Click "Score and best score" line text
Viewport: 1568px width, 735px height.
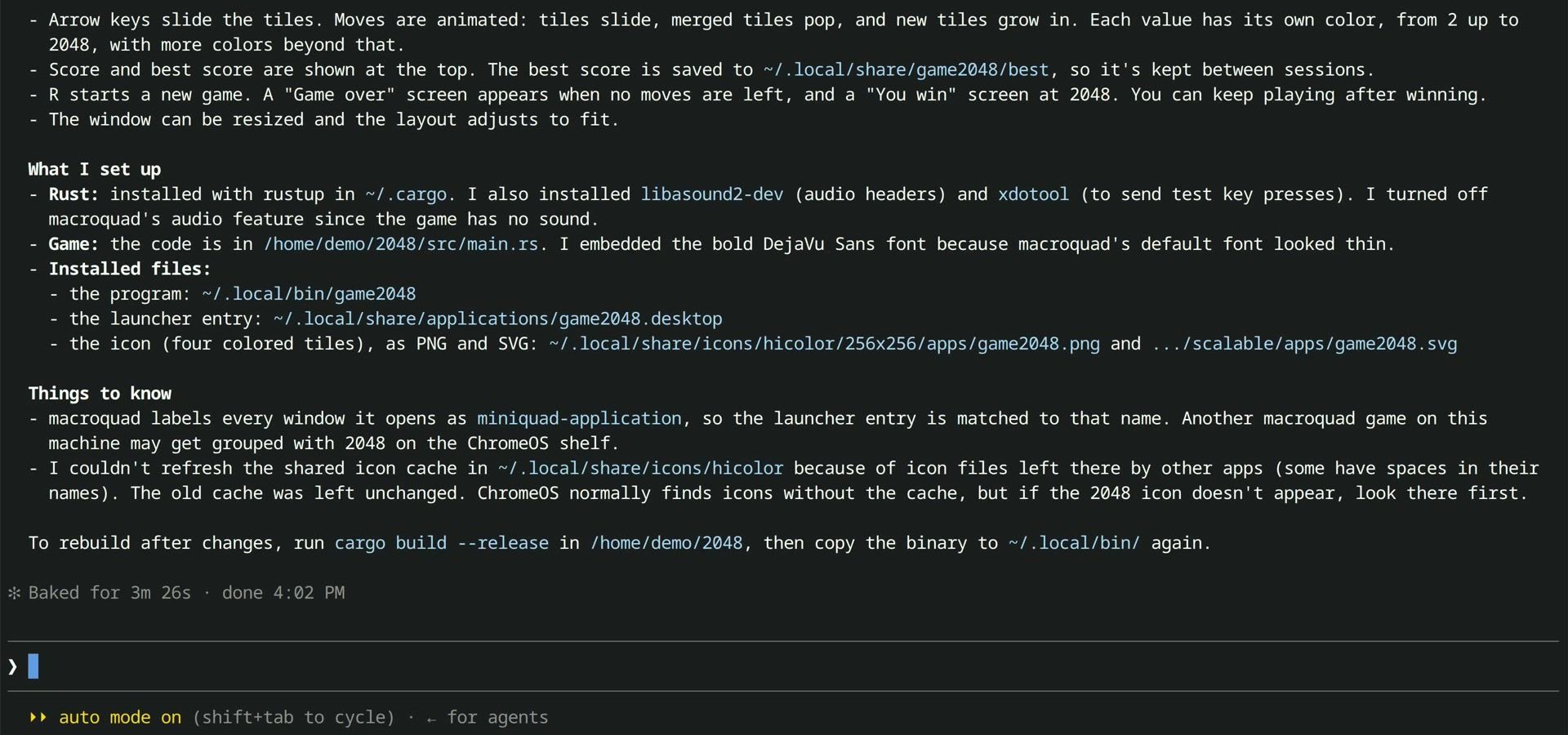(x=712, y=70)
